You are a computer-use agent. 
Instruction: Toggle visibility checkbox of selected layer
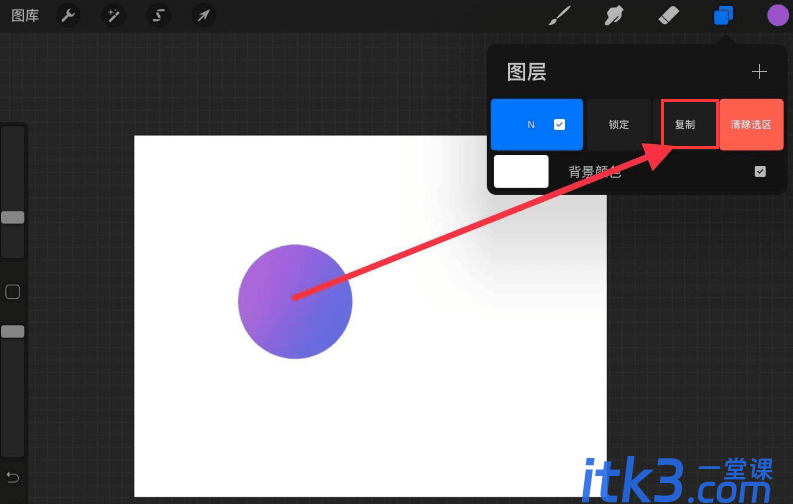coord(559,124)
